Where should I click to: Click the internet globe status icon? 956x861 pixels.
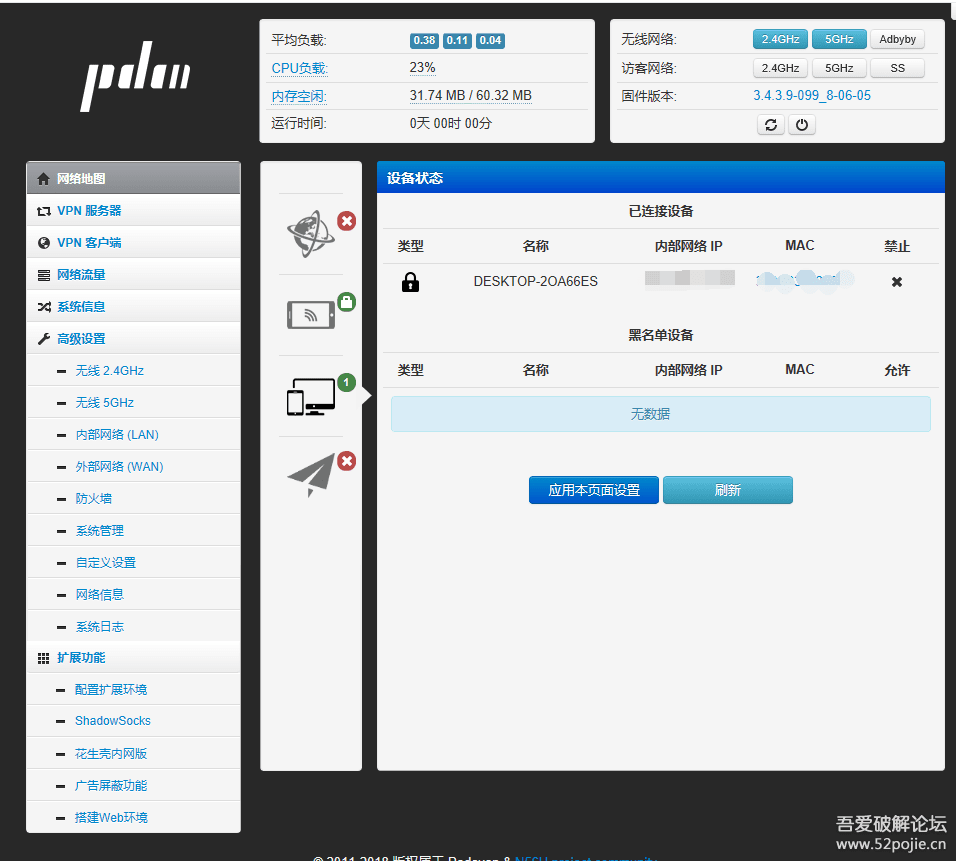310,234
